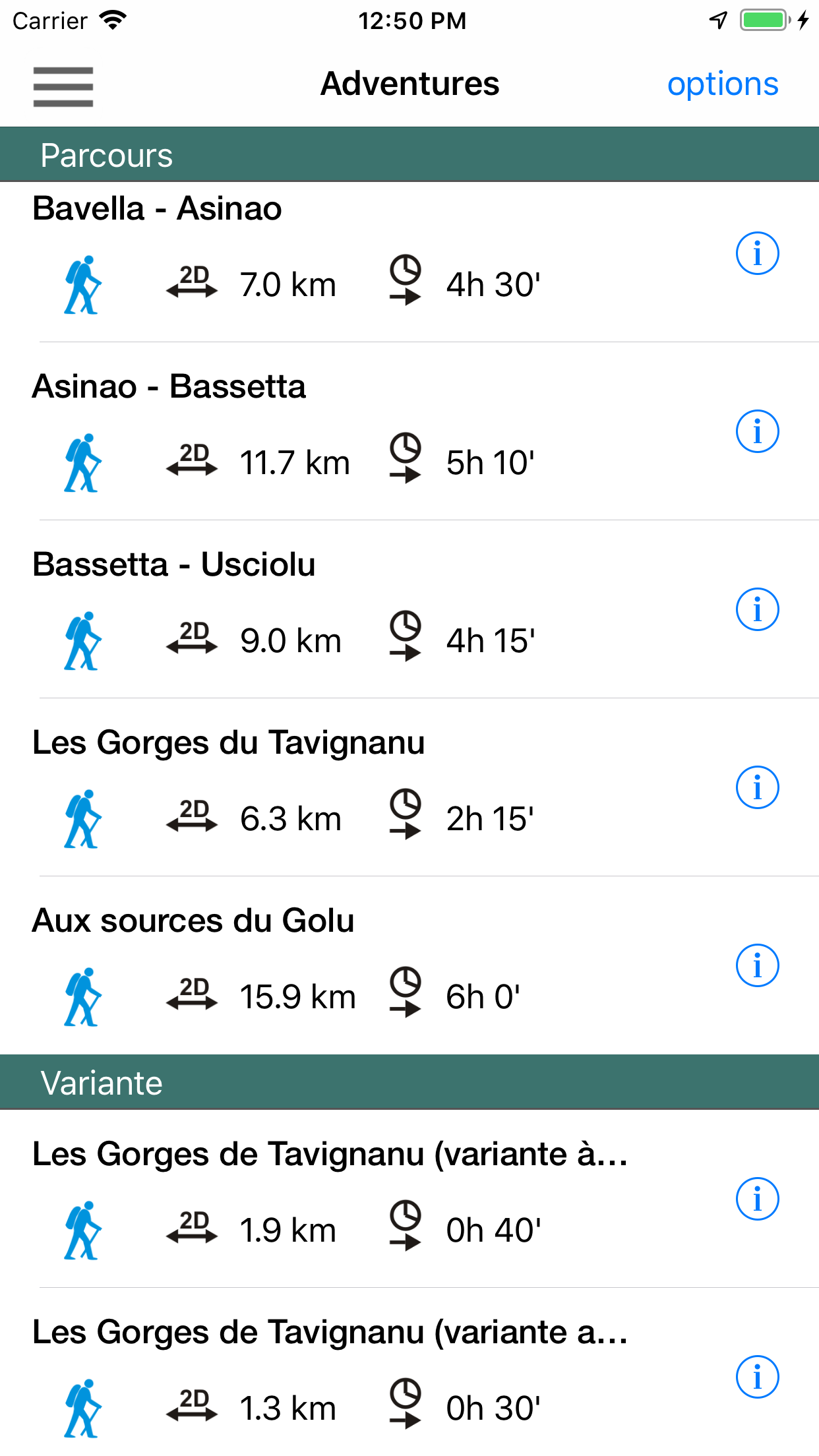
Task: Show info for Asinao - Bassetta
Action: pos(757,431)
